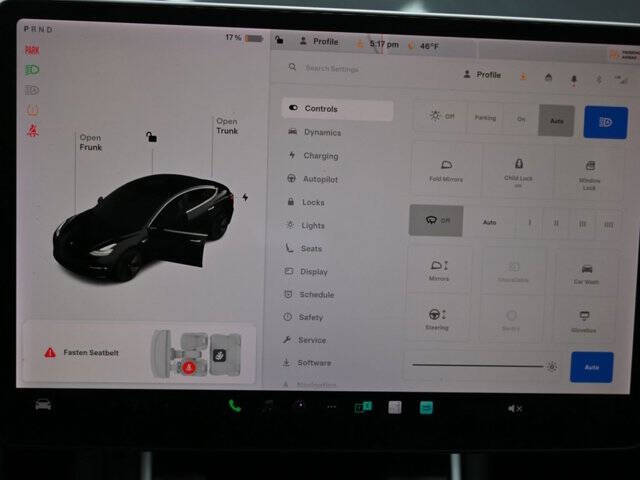Tap the Bluetooth icon

(x=599, y=80)
